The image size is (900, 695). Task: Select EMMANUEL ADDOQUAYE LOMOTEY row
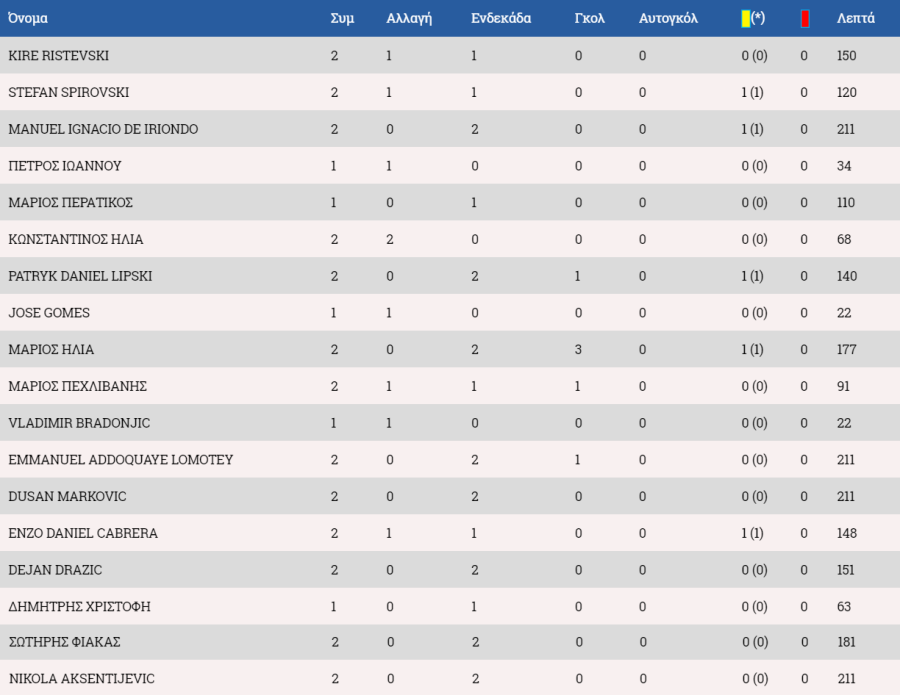click(450, 459)
